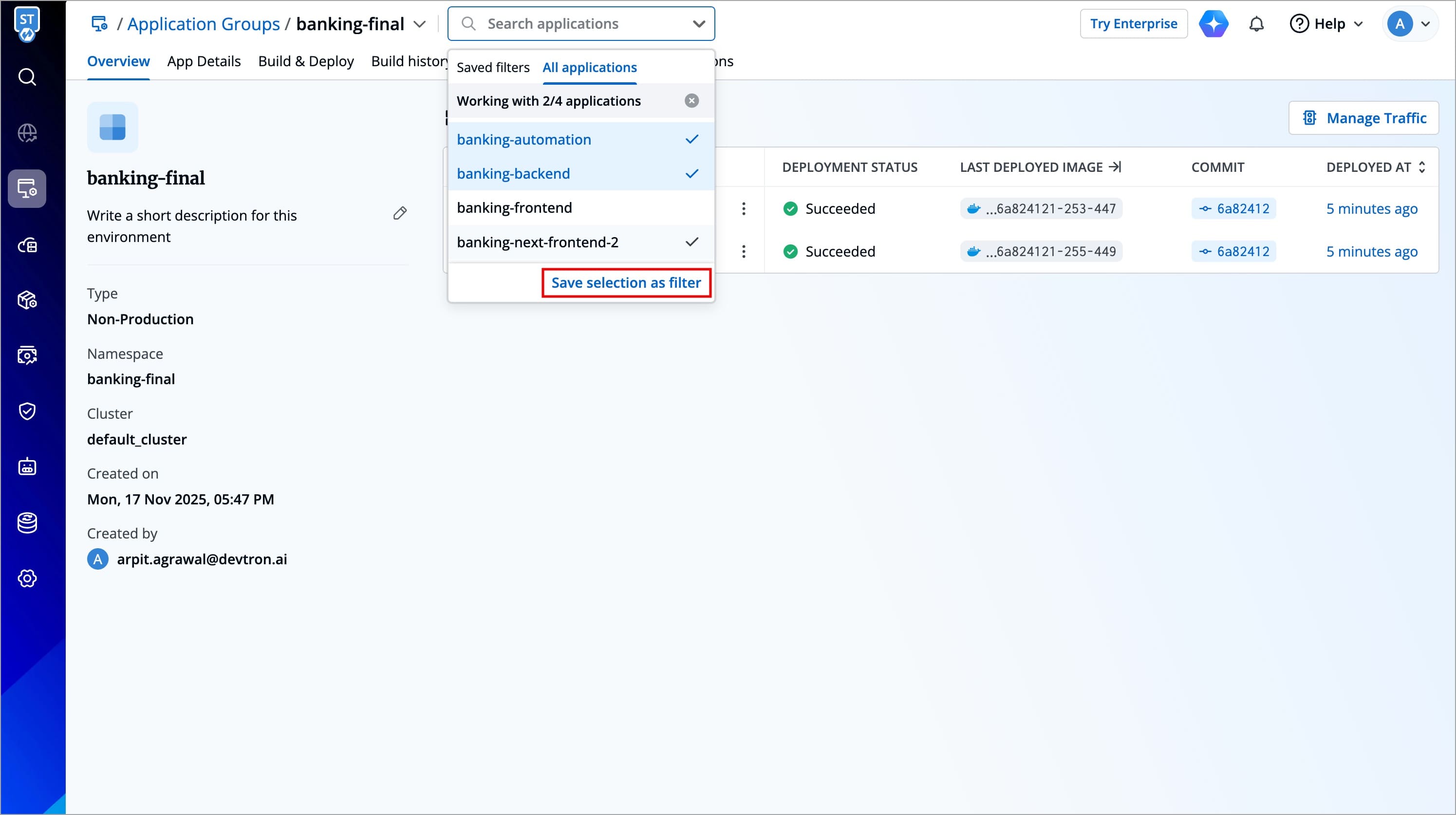The image size is (1456, 815).
Task: Open kebab menu for first deployment row
Action: pos(743,208)
